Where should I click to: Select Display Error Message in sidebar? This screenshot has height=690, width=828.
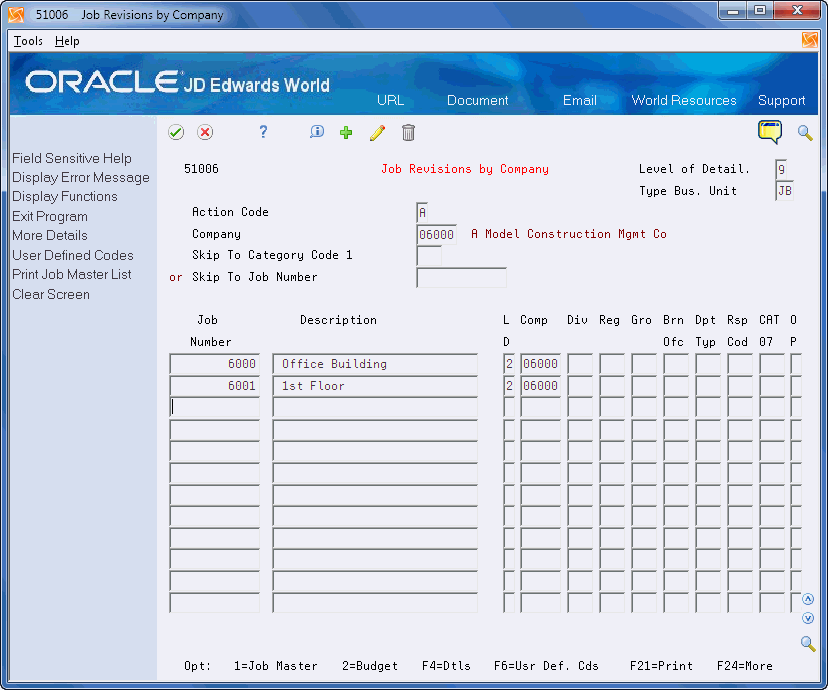pyautogui.click(x=81, y=177)
